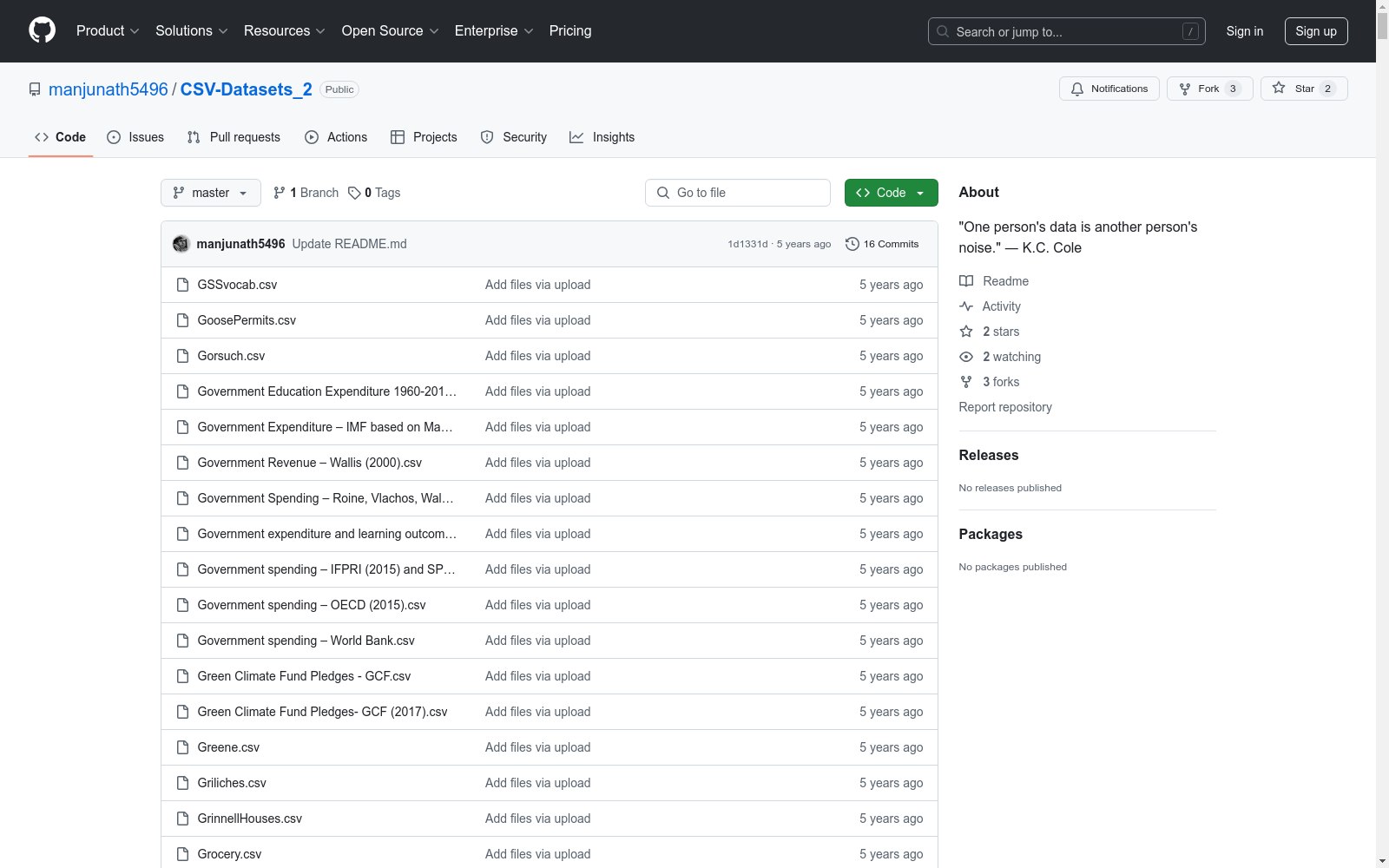Open the Releases heading link

[x=989, y=455]
